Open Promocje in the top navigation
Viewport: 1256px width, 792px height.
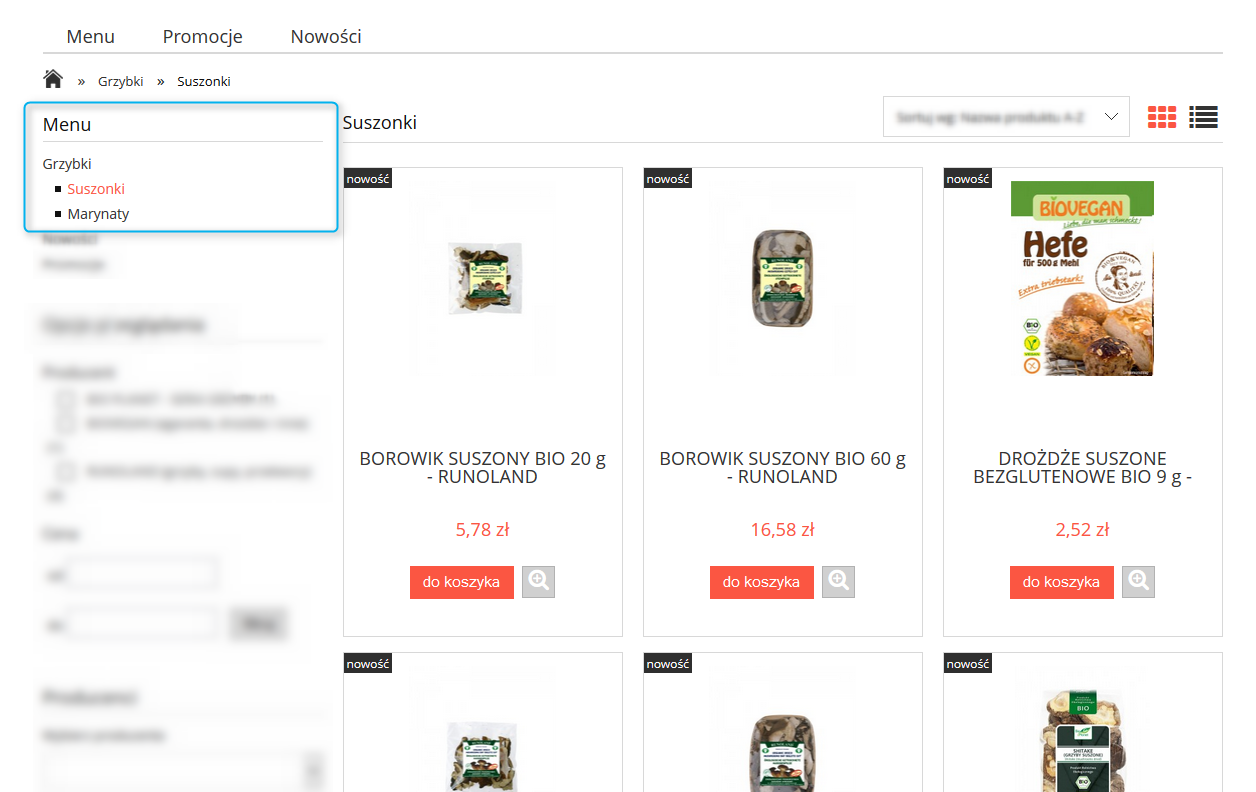tap(203, 37)
